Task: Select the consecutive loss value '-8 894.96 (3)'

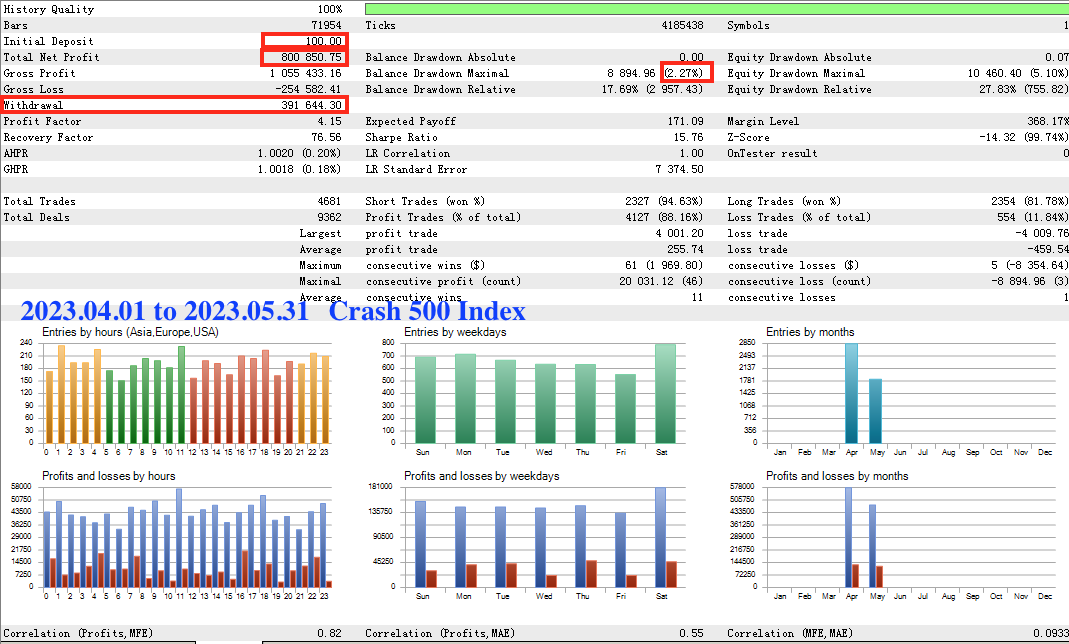Action: (x=1030, y=281)
